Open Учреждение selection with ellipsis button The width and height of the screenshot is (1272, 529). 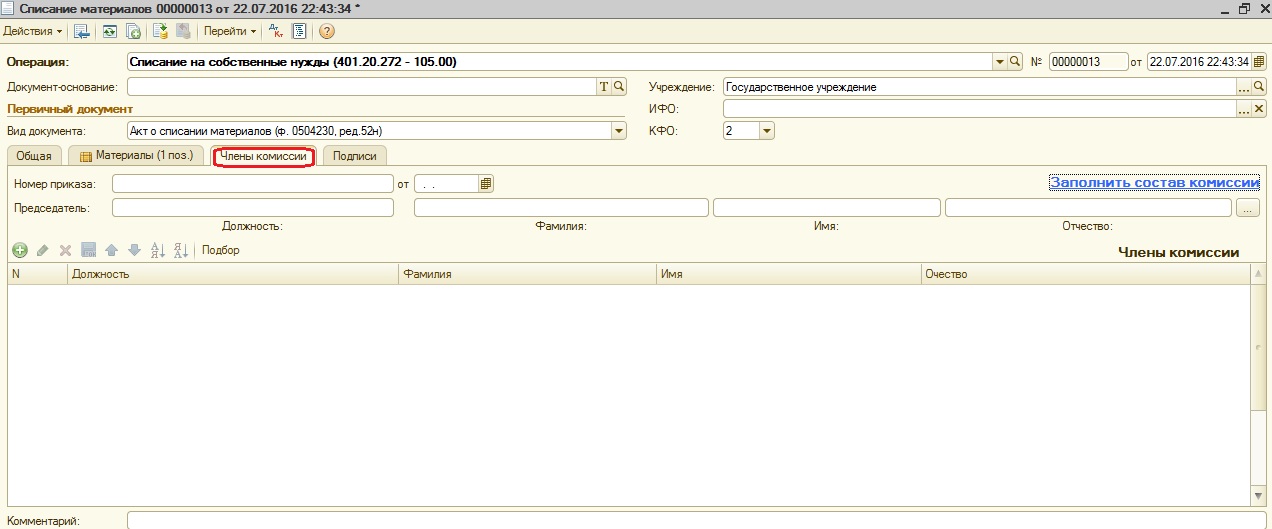1244,87
